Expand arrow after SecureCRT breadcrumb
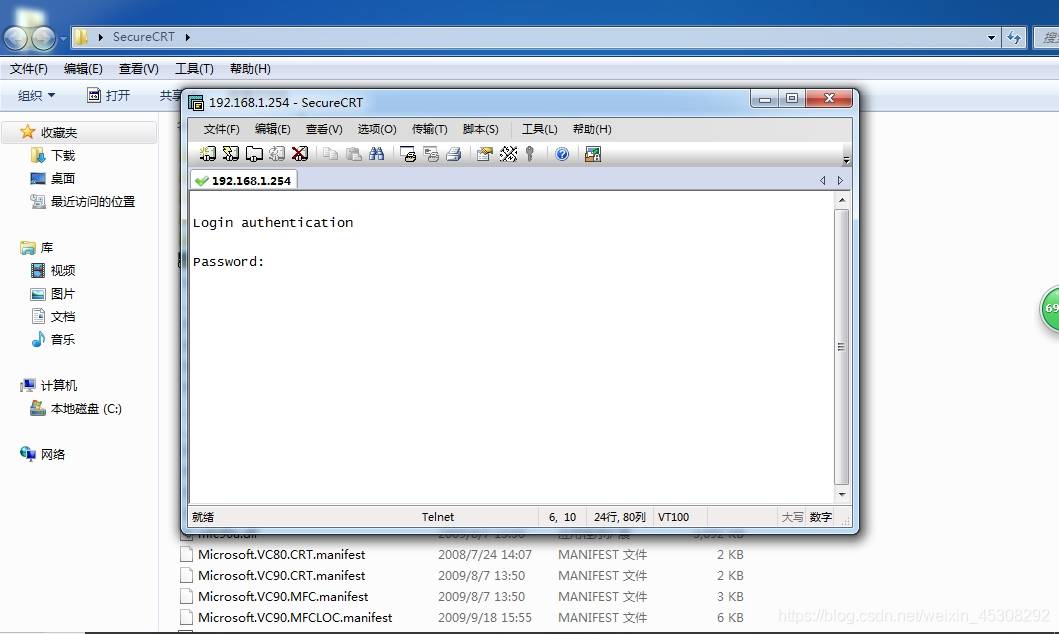The height and width of the screenshot is (634, 1059). point(187,37)
